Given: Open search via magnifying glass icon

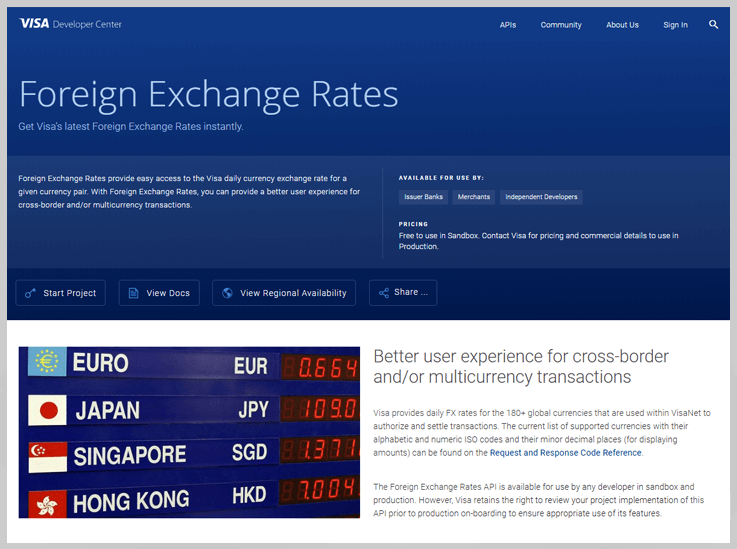Looking at the screenshot, I should pyautogui.click(x=713, y=24).
